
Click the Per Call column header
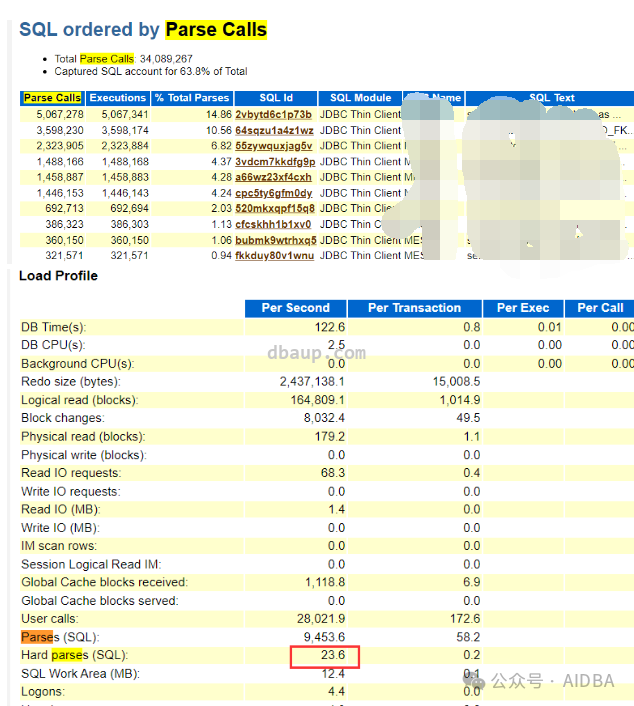pos(600,308)
